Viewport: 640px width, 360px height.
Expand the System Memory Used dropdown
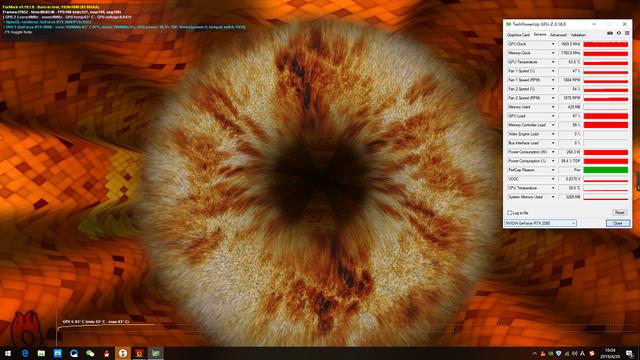(553, 197)
